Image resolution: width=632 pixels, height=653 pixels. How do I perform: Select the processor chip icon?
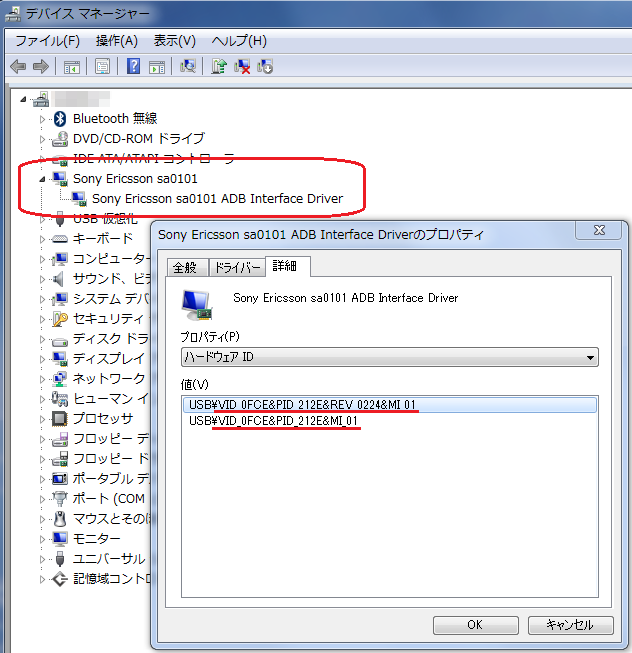60,419
